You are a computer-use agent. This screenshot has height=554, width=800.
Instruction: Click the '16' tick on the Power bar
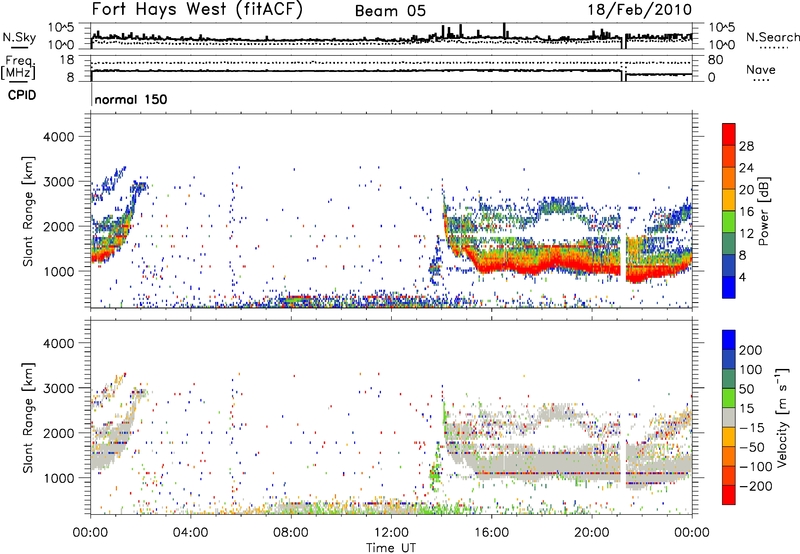(x=746, y=212)
